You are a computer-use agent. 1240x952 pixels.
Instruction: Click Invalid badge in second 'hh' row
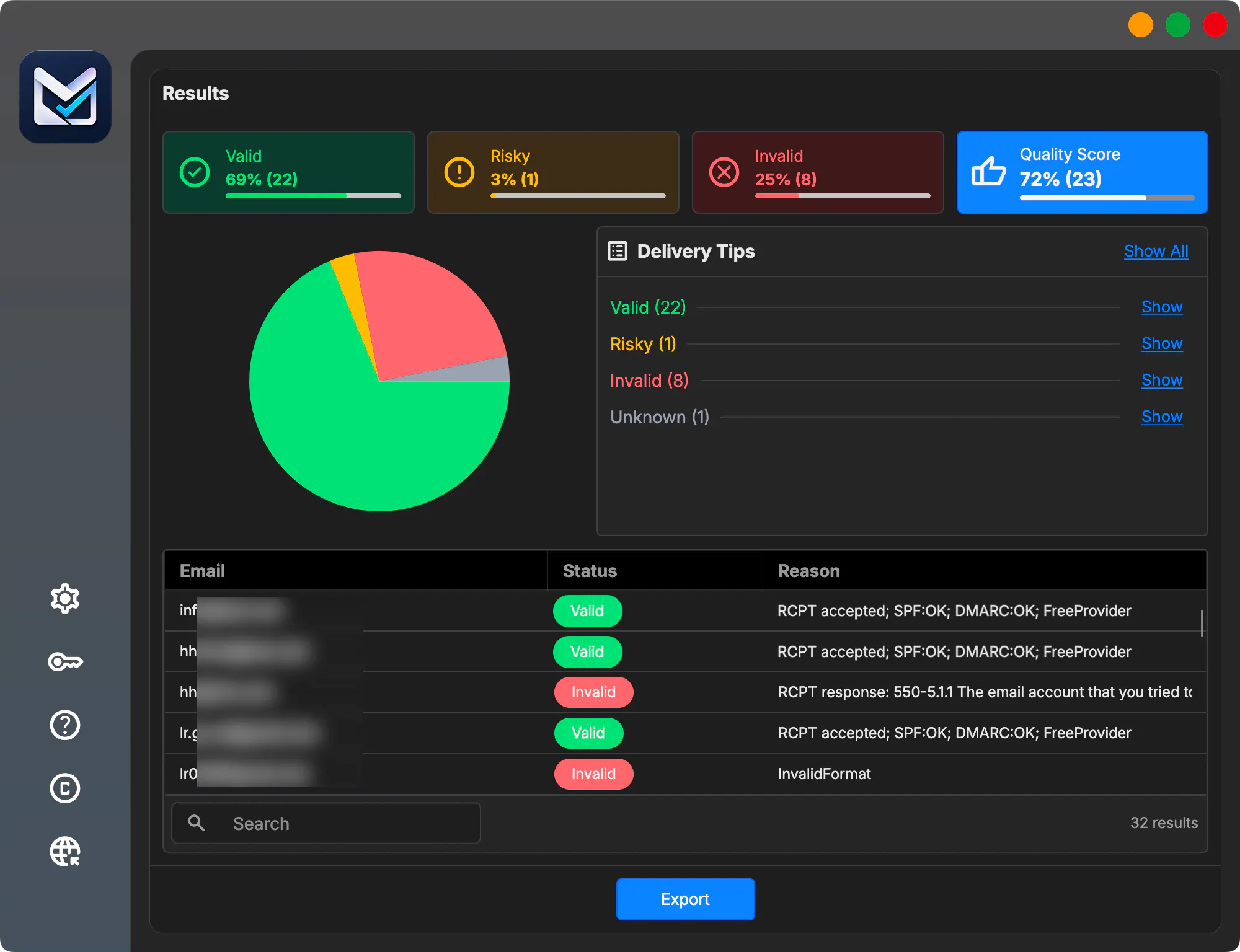tap(593, 692)
